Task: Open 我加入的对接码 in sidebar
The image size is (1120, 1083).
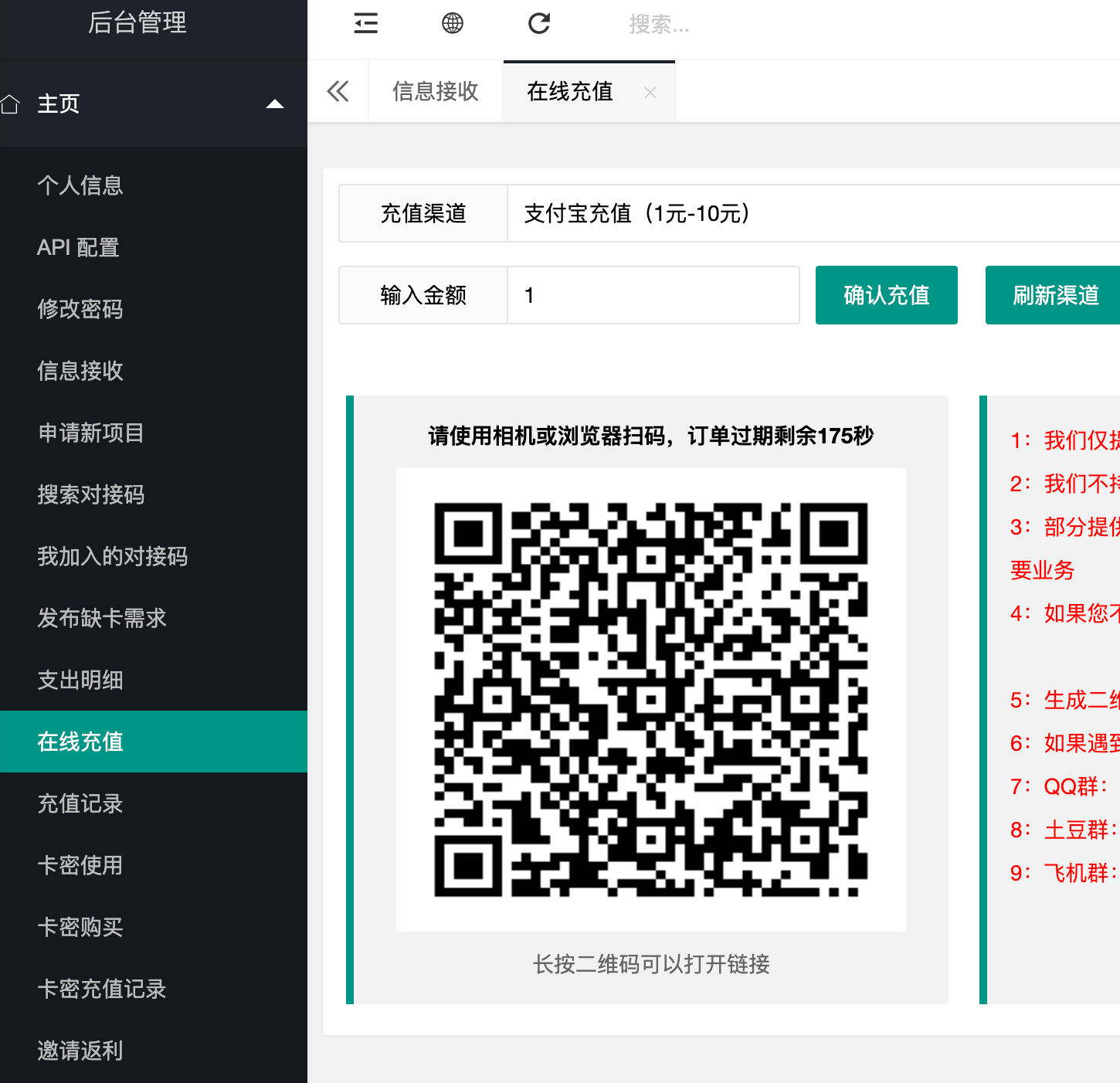Action: (x=154, y=556)
